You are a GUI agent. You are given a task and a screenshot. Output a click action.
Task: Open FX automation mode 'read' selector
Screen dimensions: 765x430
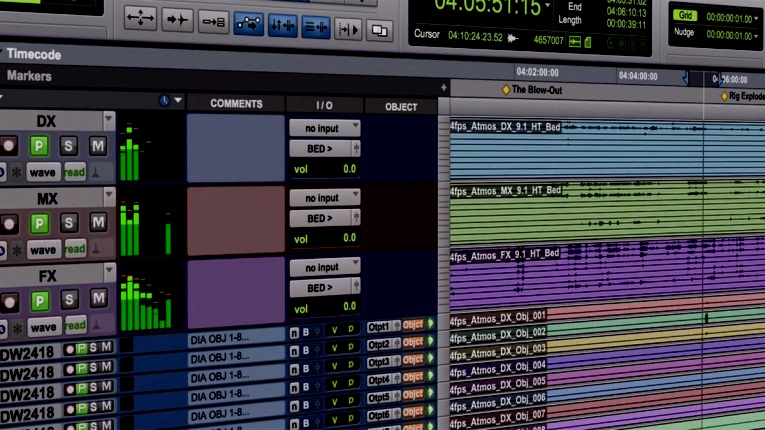76,326
